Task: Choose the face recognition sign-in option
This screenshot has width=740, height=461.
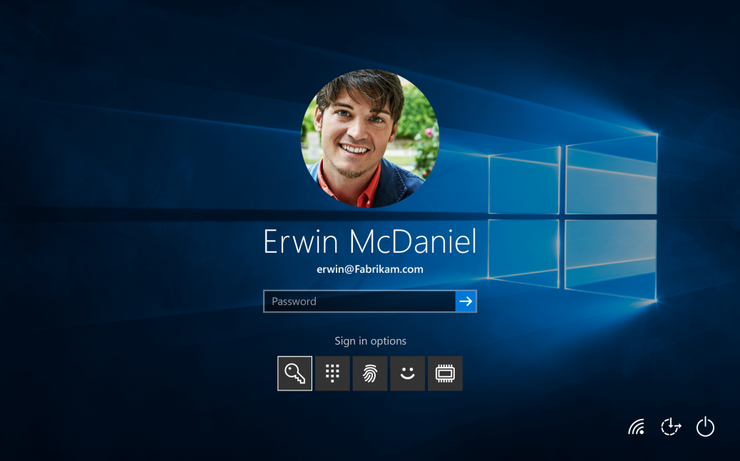Action: coord(407,373)
